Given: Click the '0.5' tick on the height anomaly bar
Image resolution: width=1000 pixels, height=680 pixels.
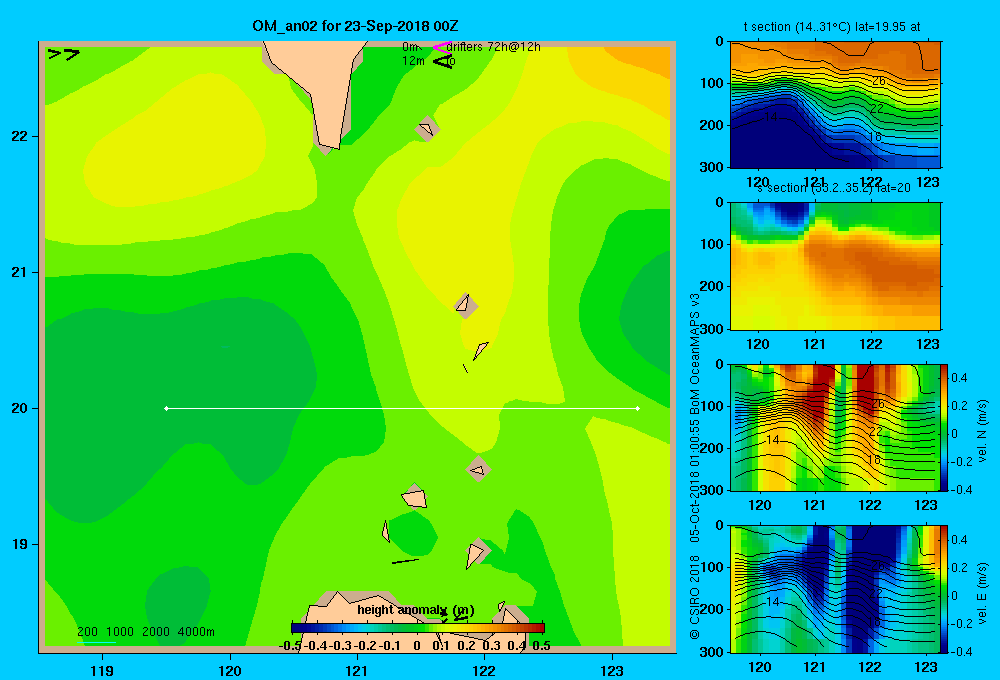Looking at the screenshot, I should (541, 646).
